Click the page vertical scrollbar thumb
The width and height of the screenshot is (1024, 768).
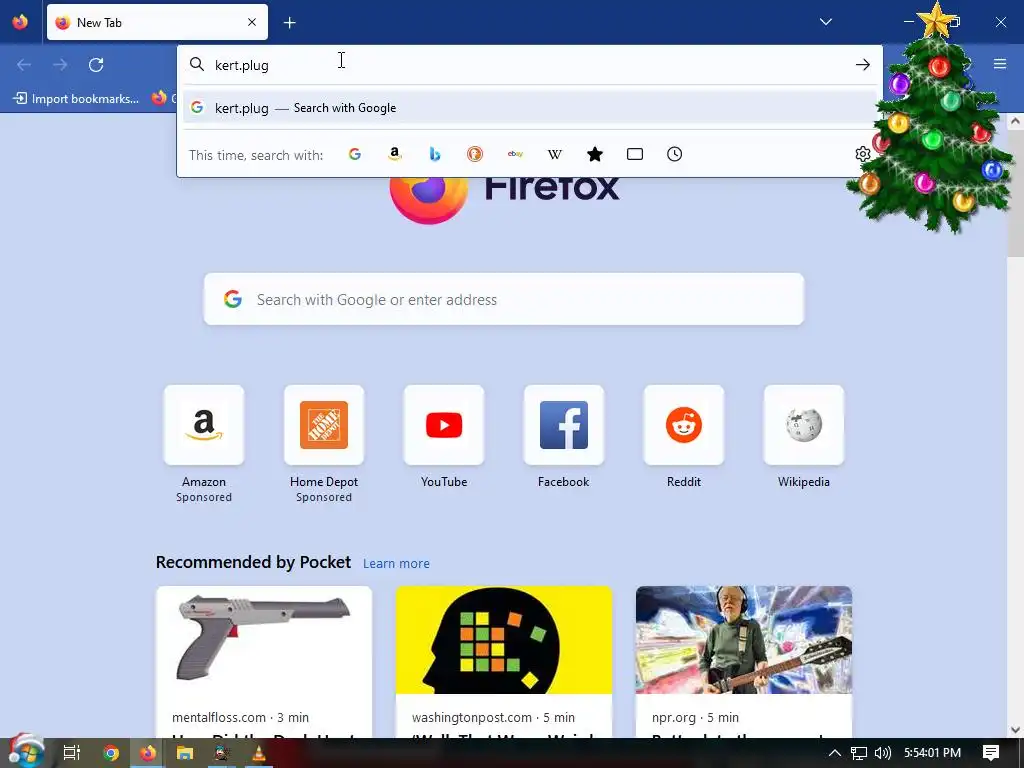(1016, 193)
